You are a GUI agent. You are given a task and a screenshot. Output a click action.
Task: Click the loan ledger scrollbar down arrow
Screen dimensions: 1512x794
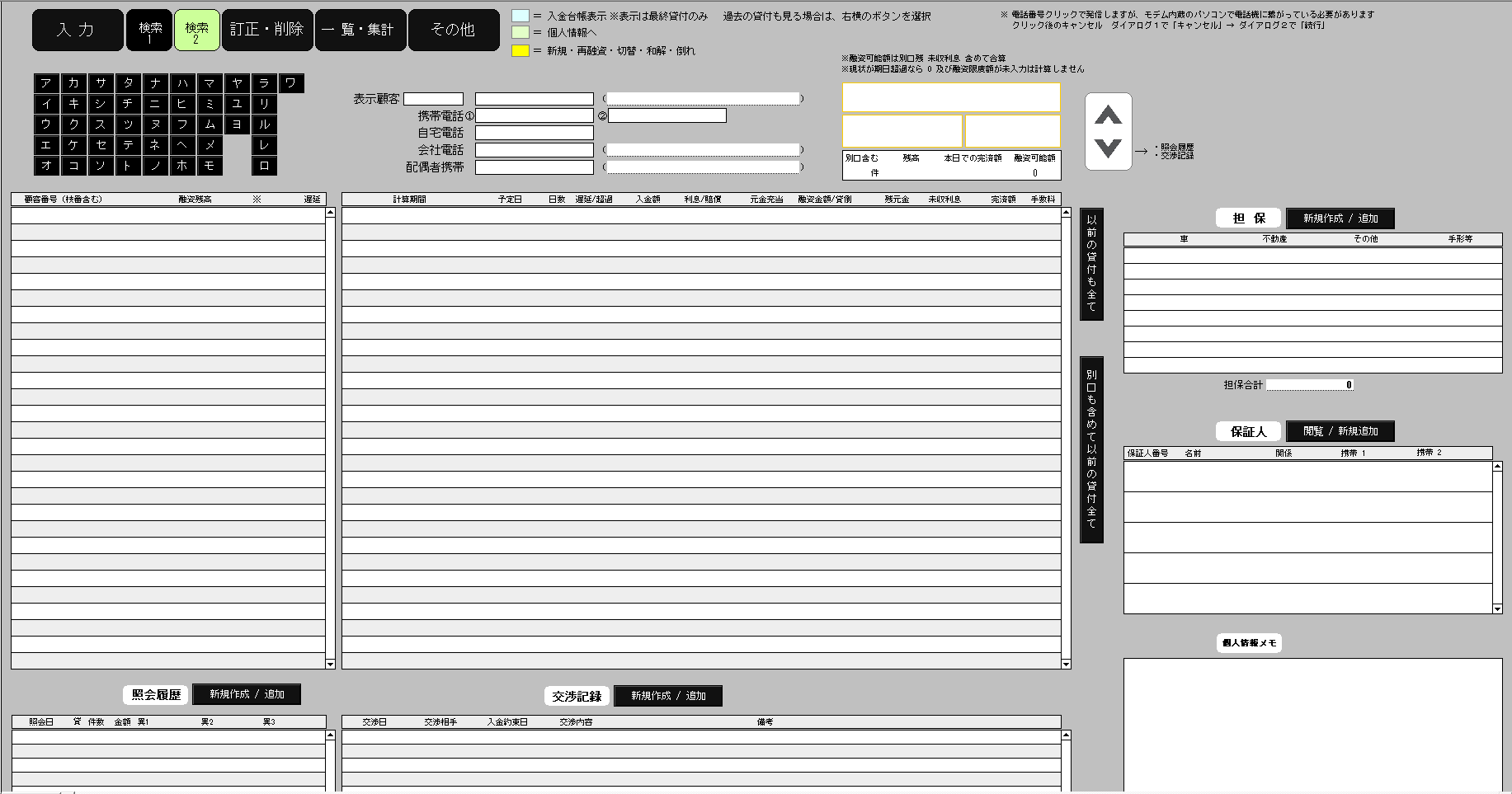point(1066,665)
